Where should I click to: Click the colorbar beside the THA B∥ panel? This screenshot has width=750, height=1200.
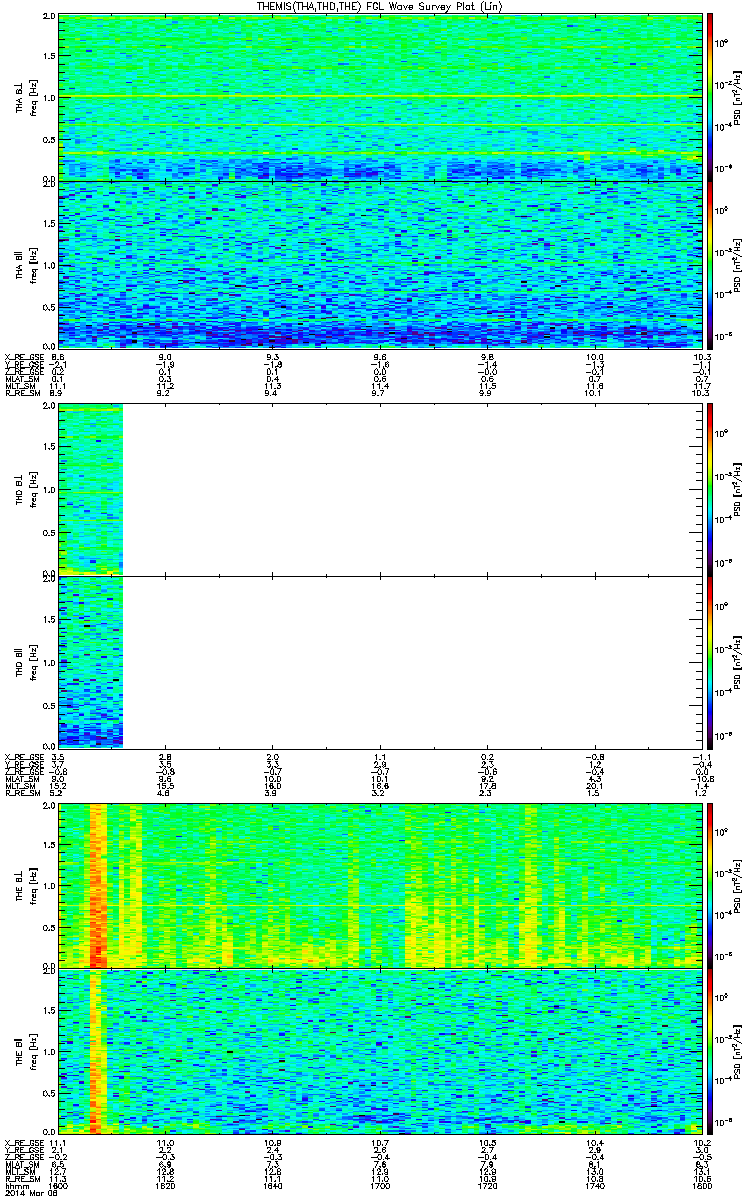(711, 263)
